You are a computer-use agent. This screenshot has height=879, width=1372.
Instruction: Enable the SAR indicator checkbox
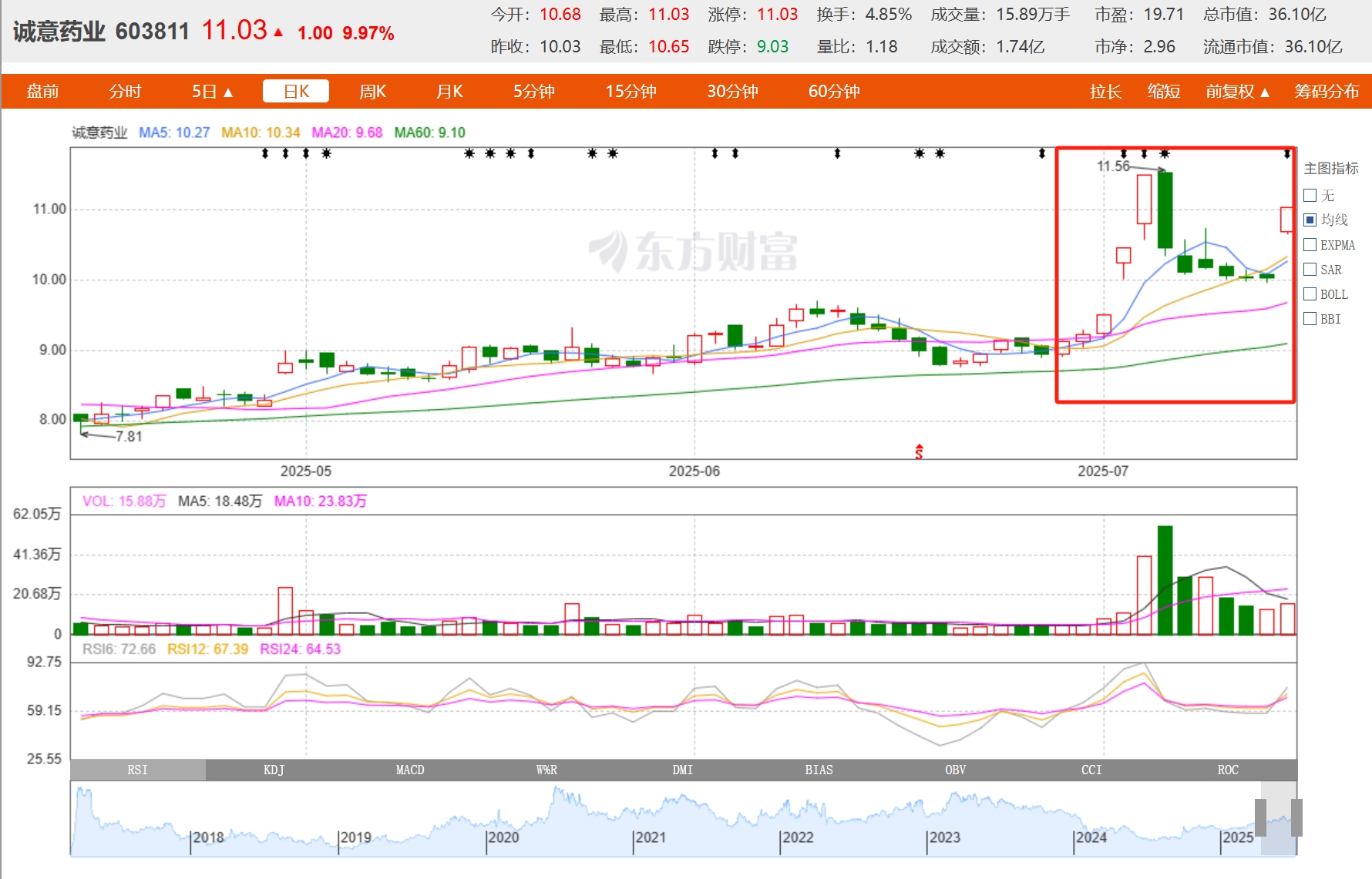pyautogui.click(x=1310, y=270)
